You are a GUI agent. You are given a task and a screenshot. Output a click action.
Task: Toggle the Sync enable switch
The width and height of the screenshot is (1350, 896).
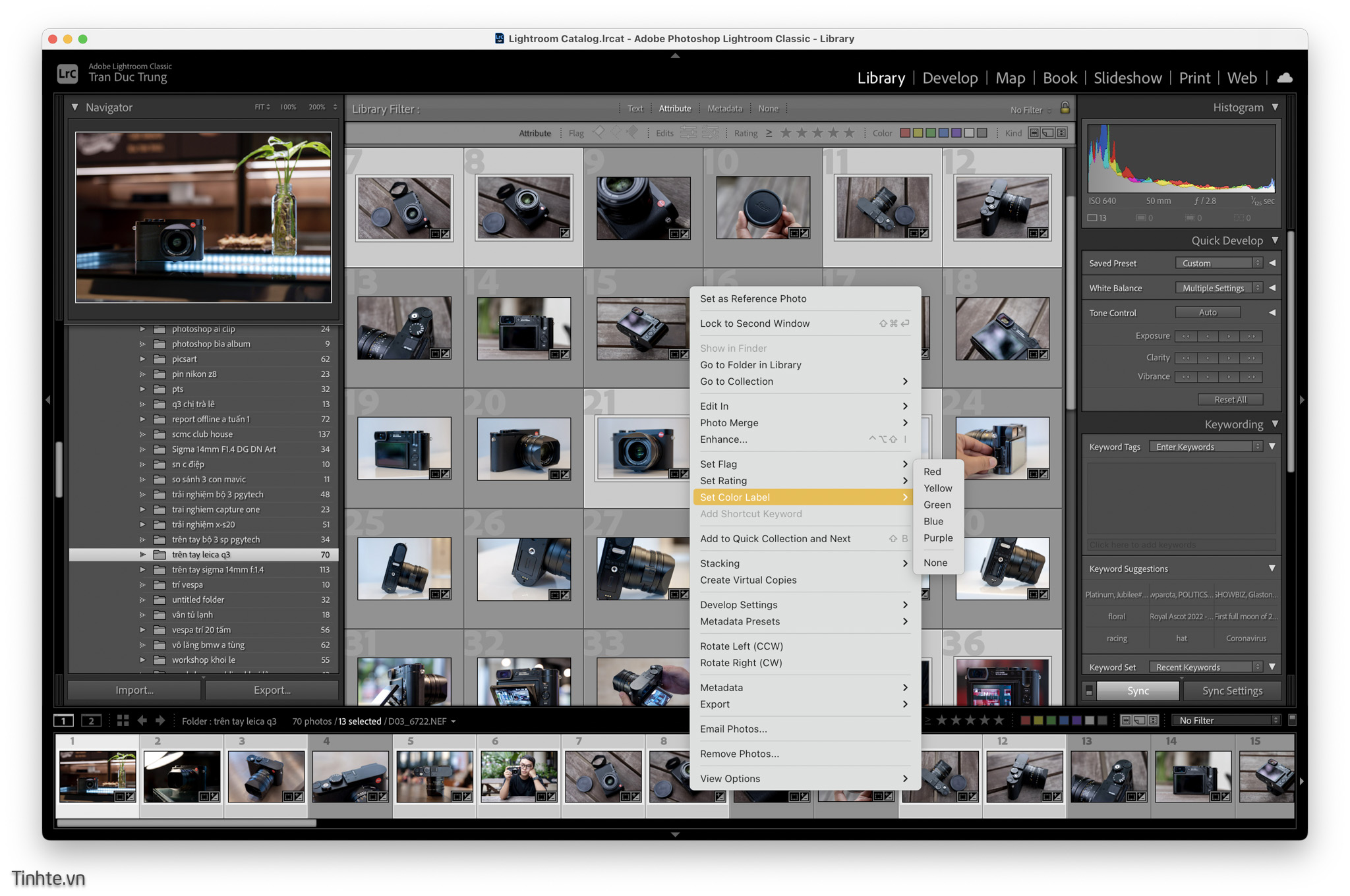pos(1089,691)
